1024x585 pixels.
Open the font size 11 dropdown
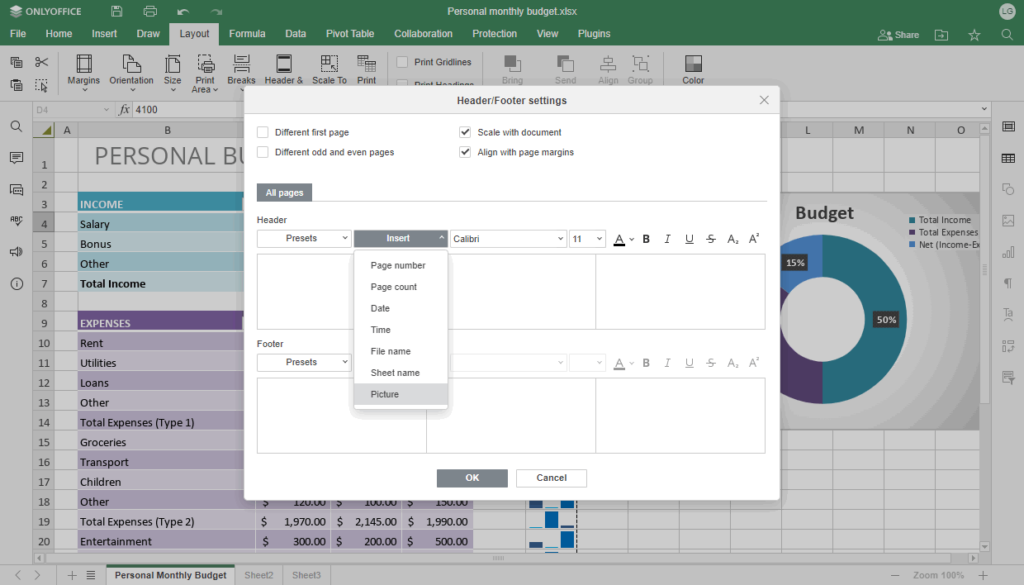pos(589,238)
